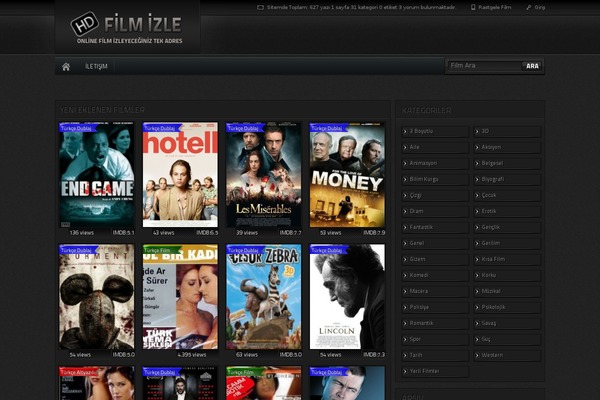Image resolution: width=600 pixels, height=400 pixels.
Task: Click the "IMDB:6.5" rating under Hotell
Action: tap(207, 233)
